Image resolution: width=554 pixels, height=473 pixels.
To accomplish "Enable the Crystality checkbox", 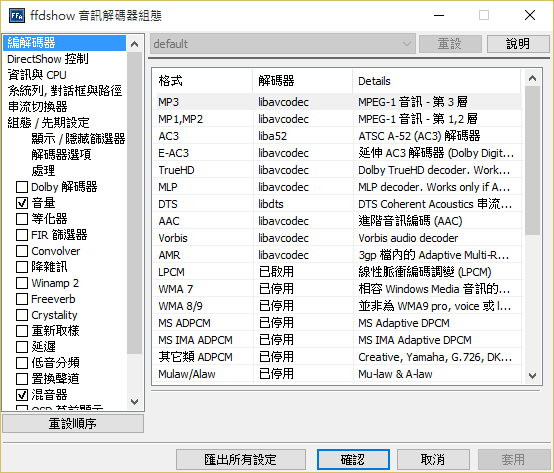I will tap(22, 315).
